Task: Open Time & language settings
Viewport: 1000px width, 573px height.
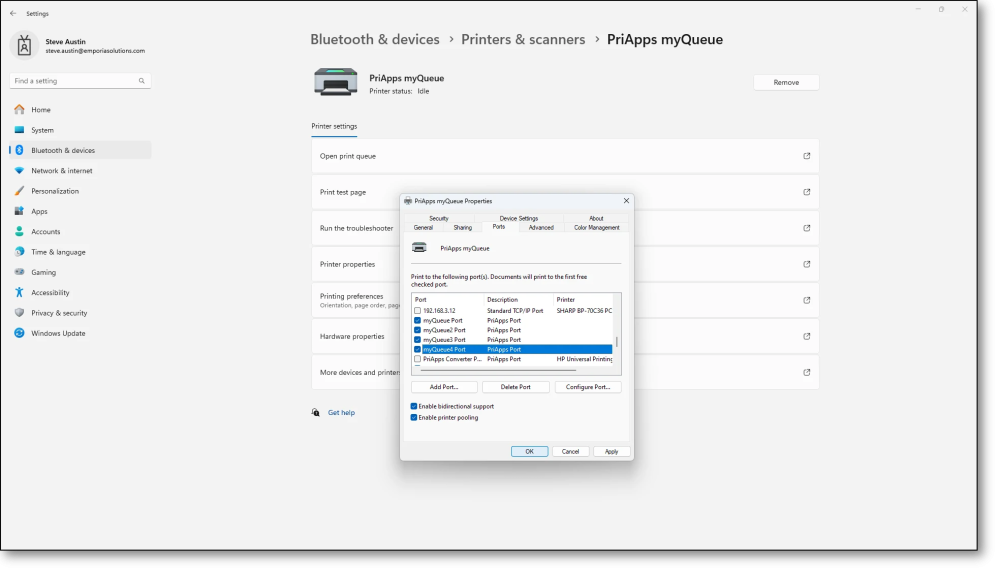Action: [x=80, y=252]
